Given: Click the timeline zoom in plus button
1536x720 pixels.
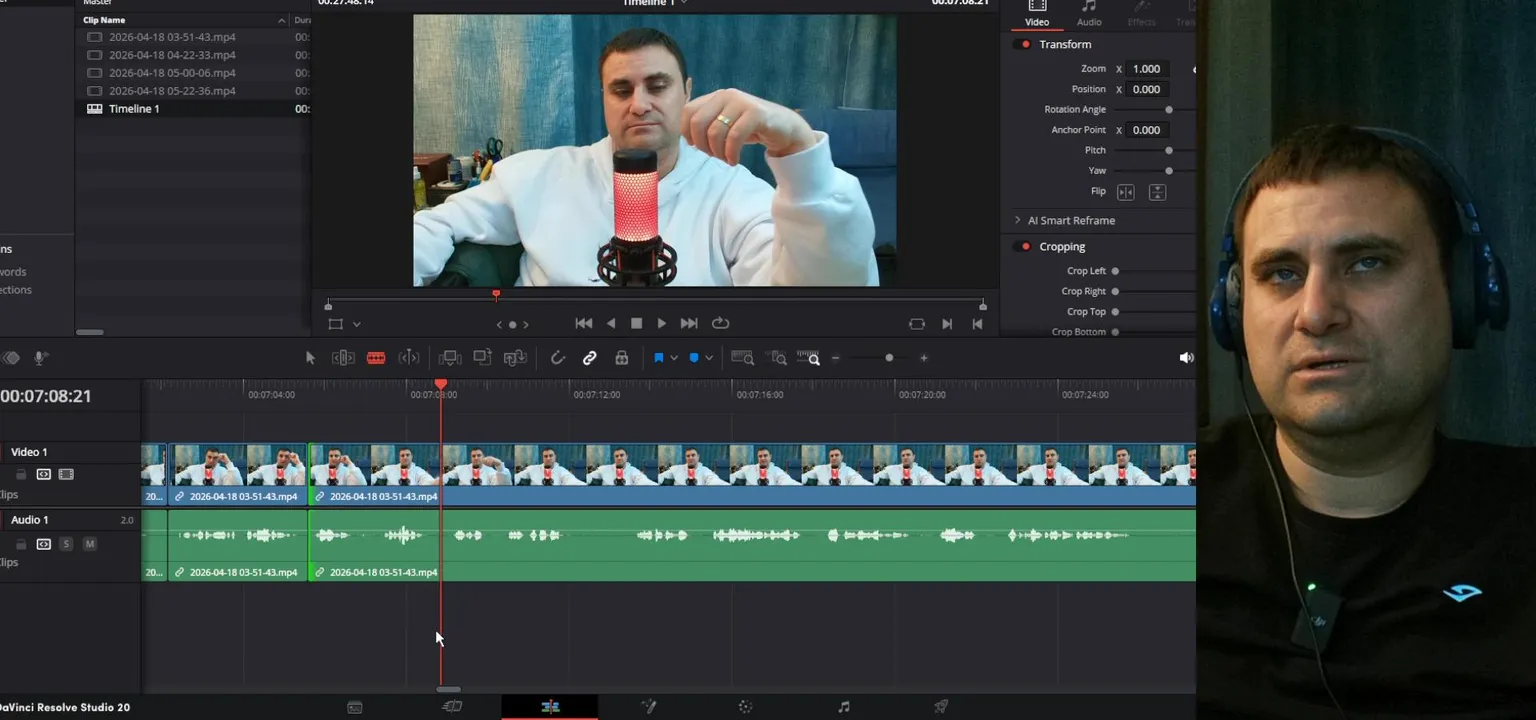Looking at the screenshot, I should (x=924, y=358).
